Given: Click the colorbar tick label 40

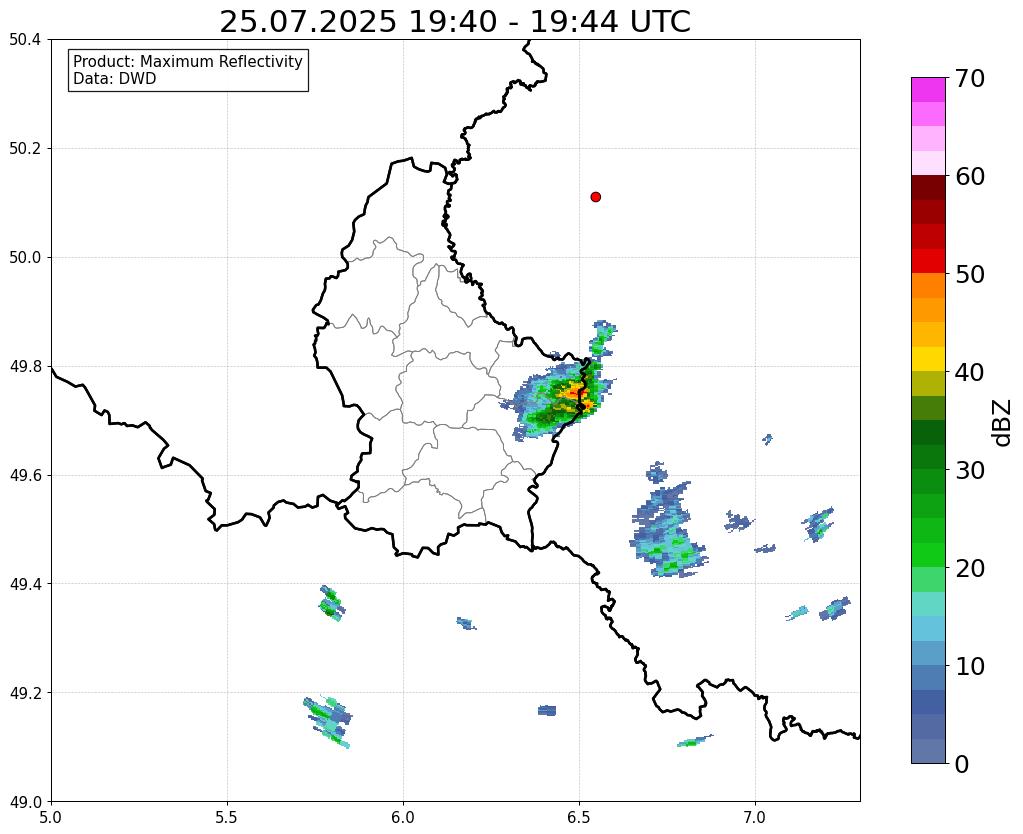Looking at the screenshot, I should pos(970,372).
